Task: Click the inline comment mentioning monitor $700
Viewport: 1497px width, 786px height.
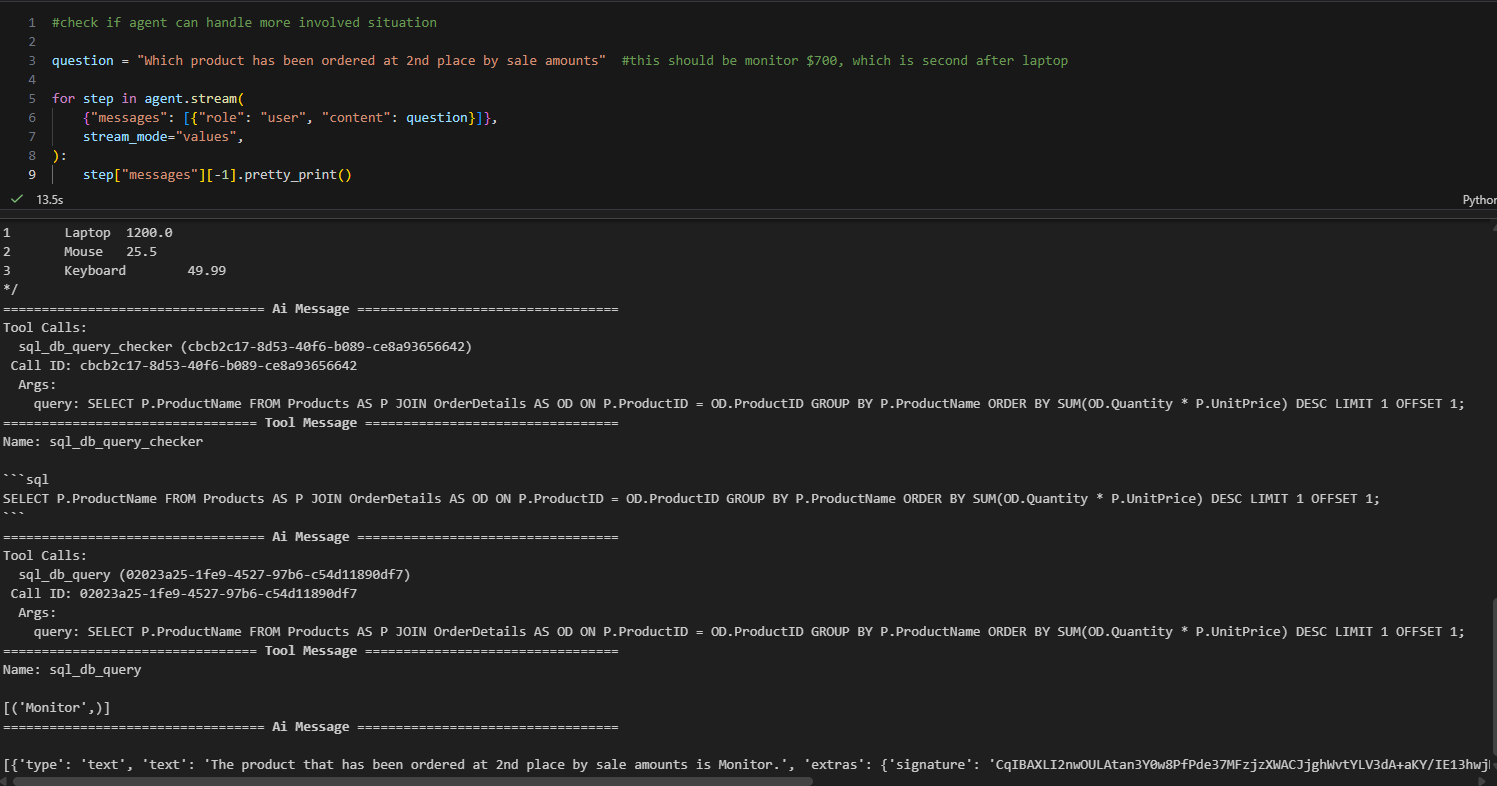Action: coord(844,61)
